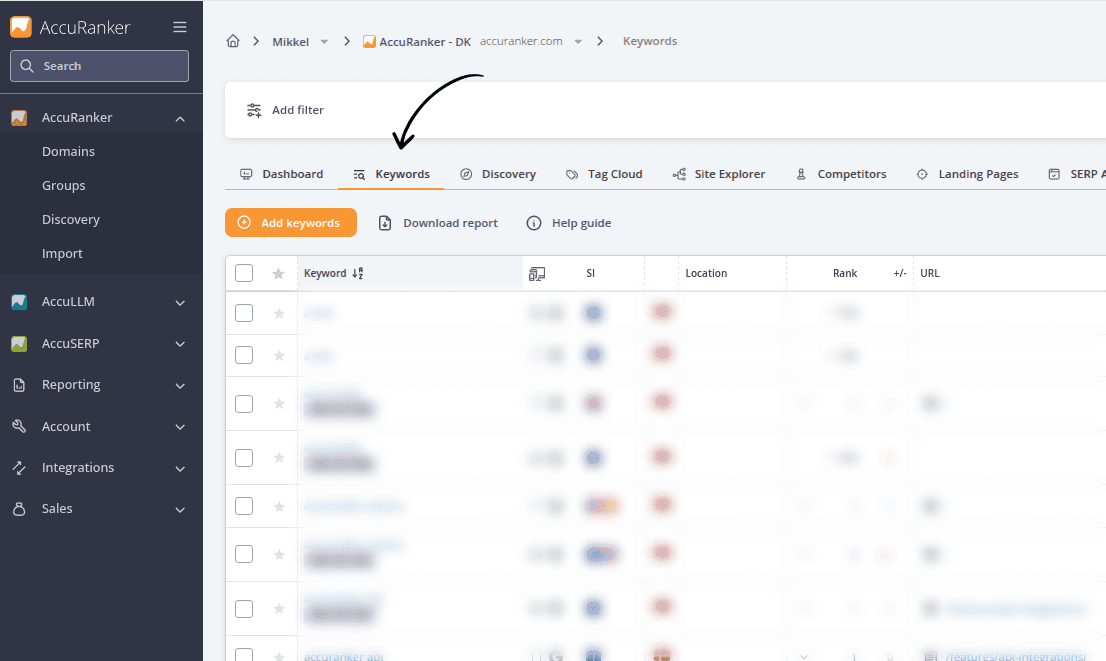Open the Discovery tab

point(498,174)
